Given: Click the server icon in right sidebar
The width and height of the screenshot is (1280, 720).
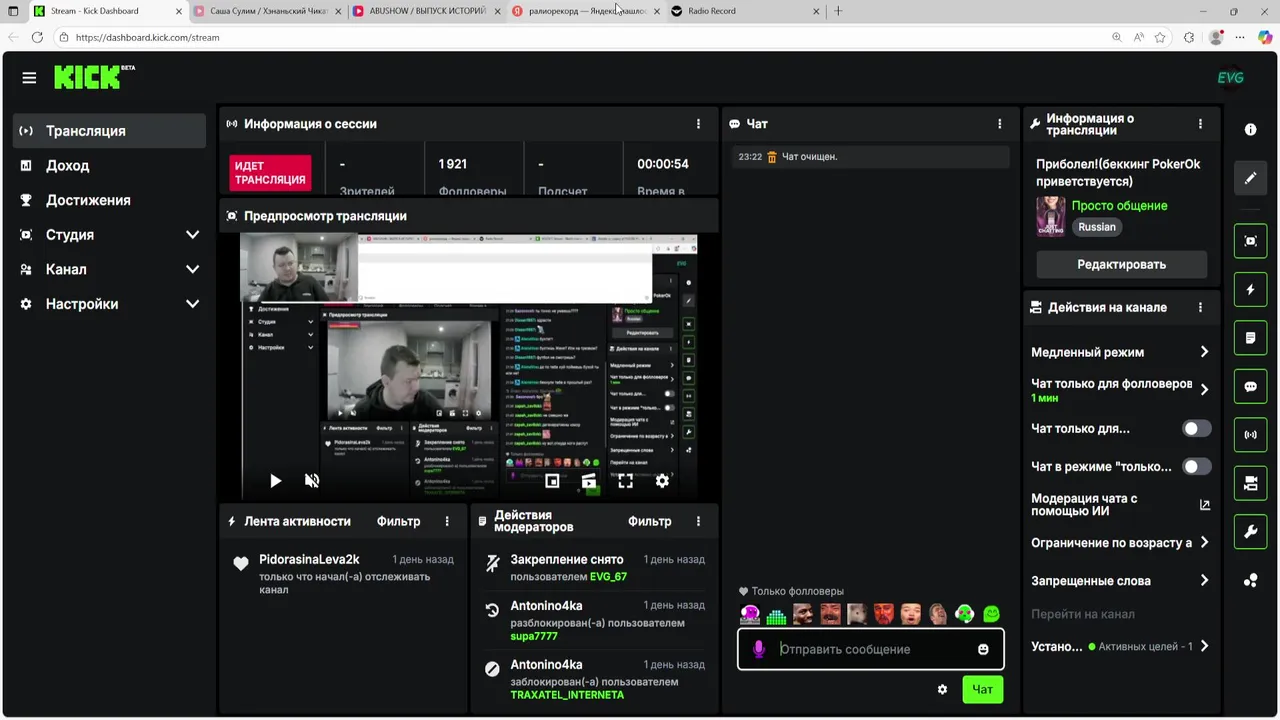Looking at the screenshot, I should (1250, 484).
